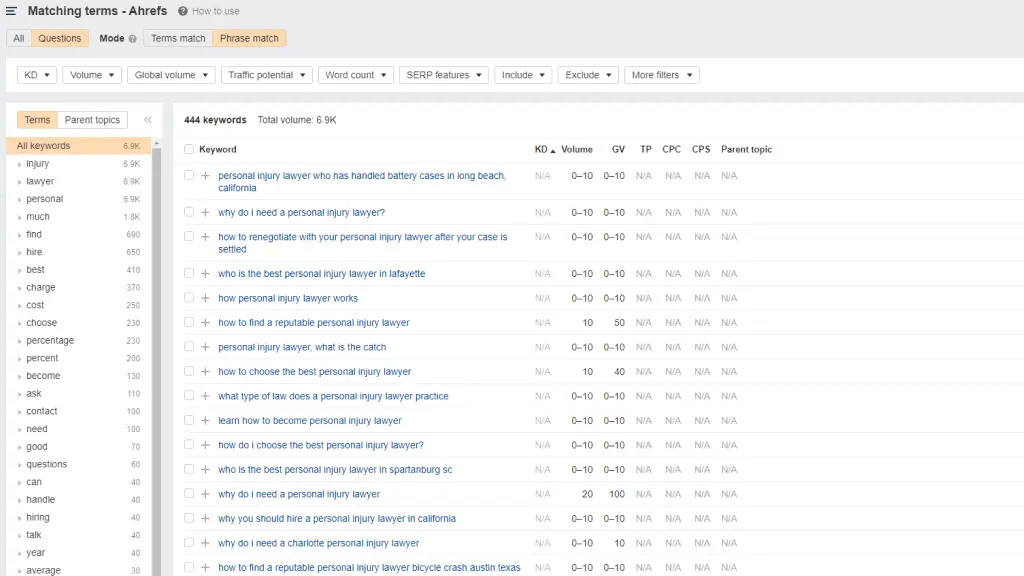
Task: Click plus icon for 'how do i choose the best' keyword
Action: (205, 445)
